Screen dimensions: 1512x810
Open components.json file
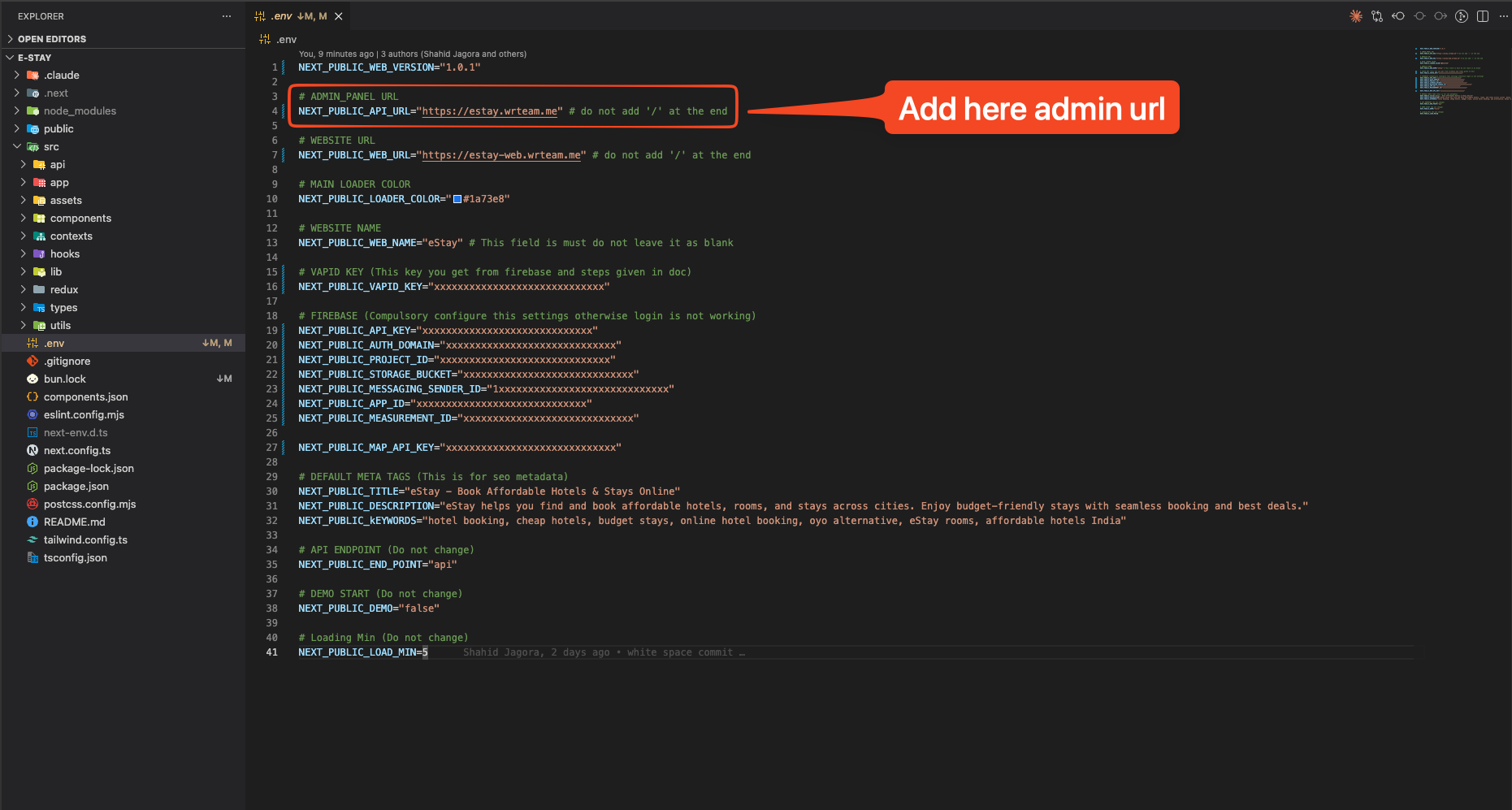pos(85,396)
